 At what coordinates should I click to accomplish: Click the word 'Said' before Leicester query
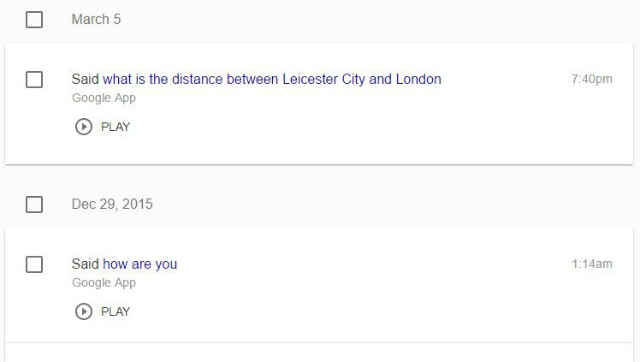85,79
